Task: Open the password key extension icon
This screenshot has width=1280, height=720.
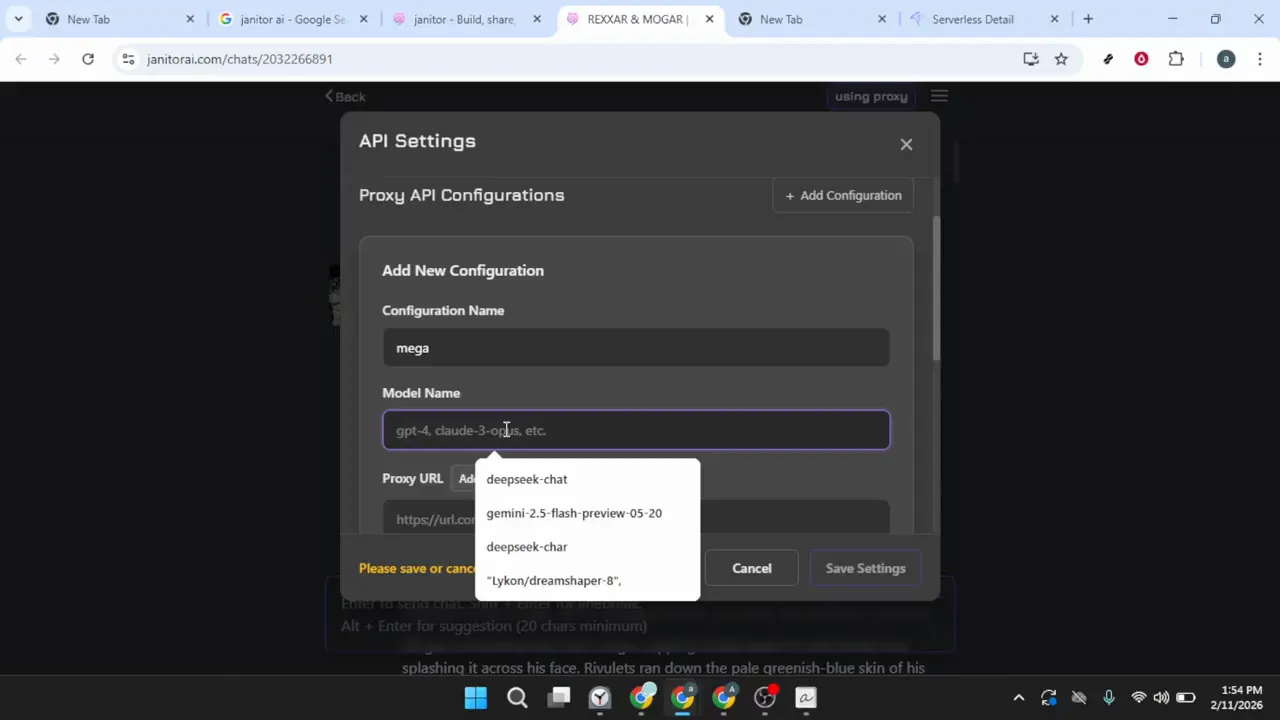Action: (1108, 59)
